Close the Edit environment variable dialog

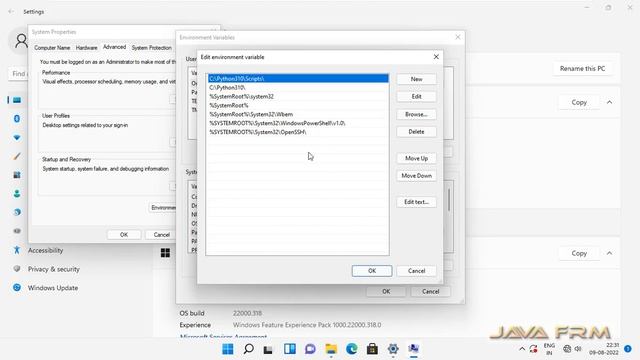436,57
